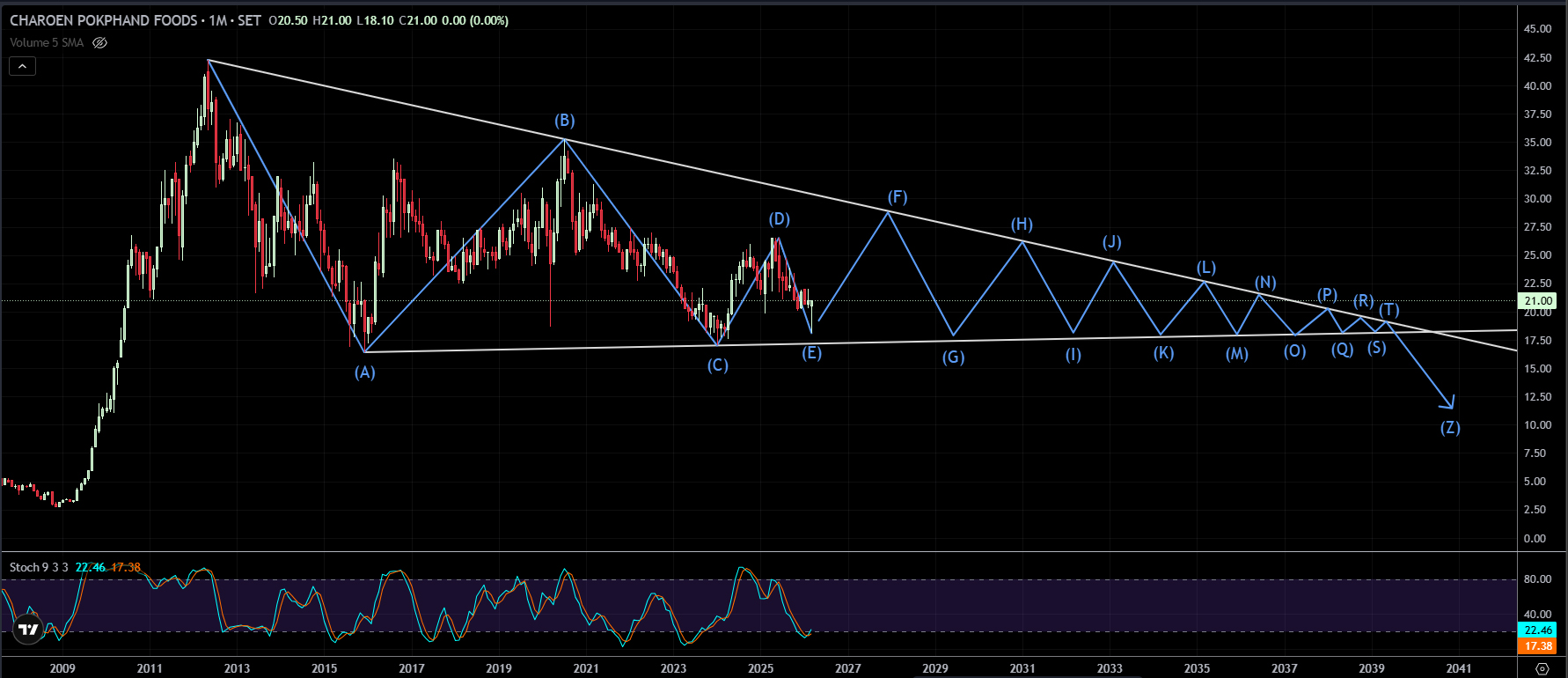Select the (C) wave label

pyautogui.click(x=718, y=365)
